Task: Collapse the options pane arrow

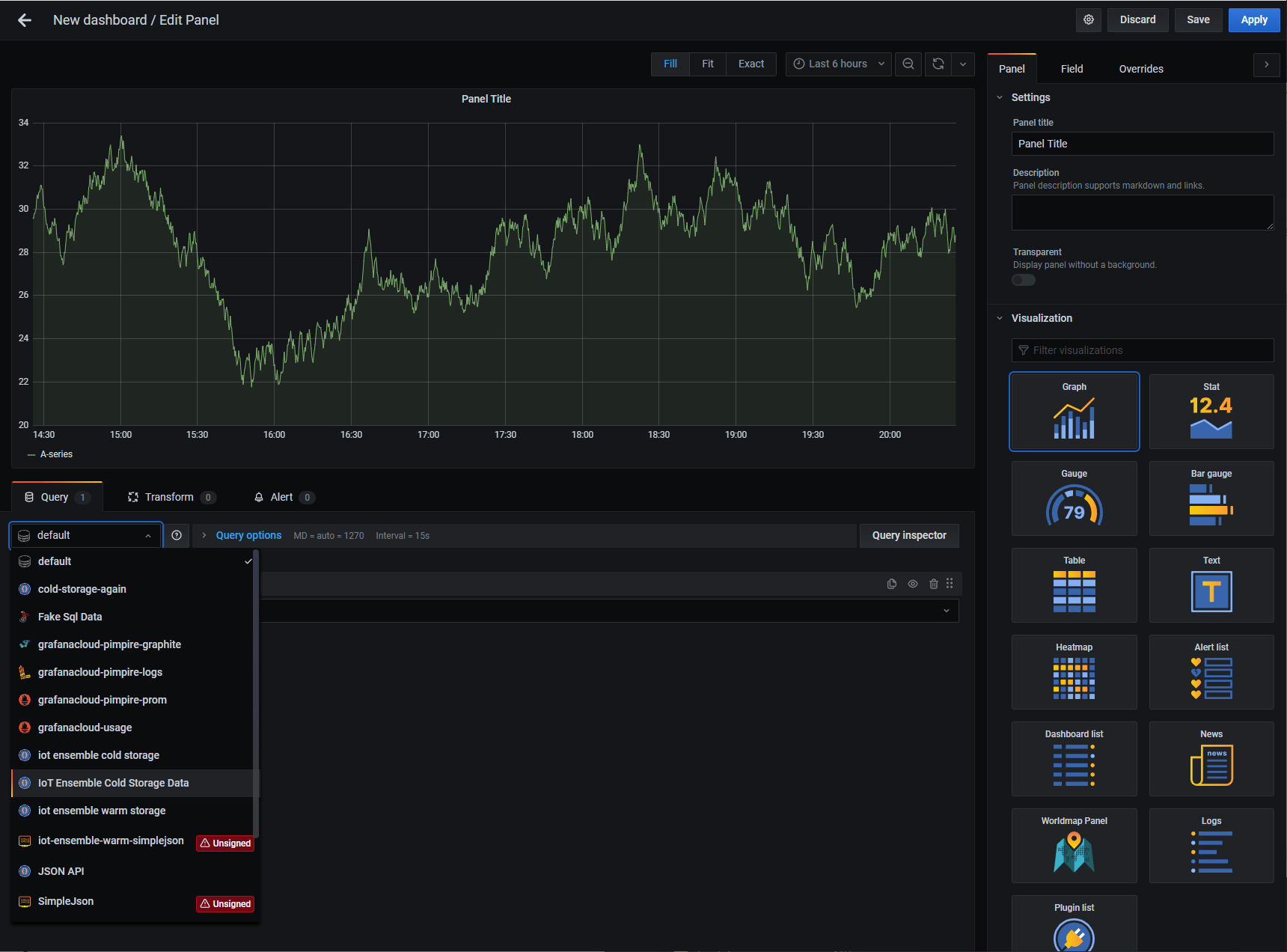Action: (1266, 65)
